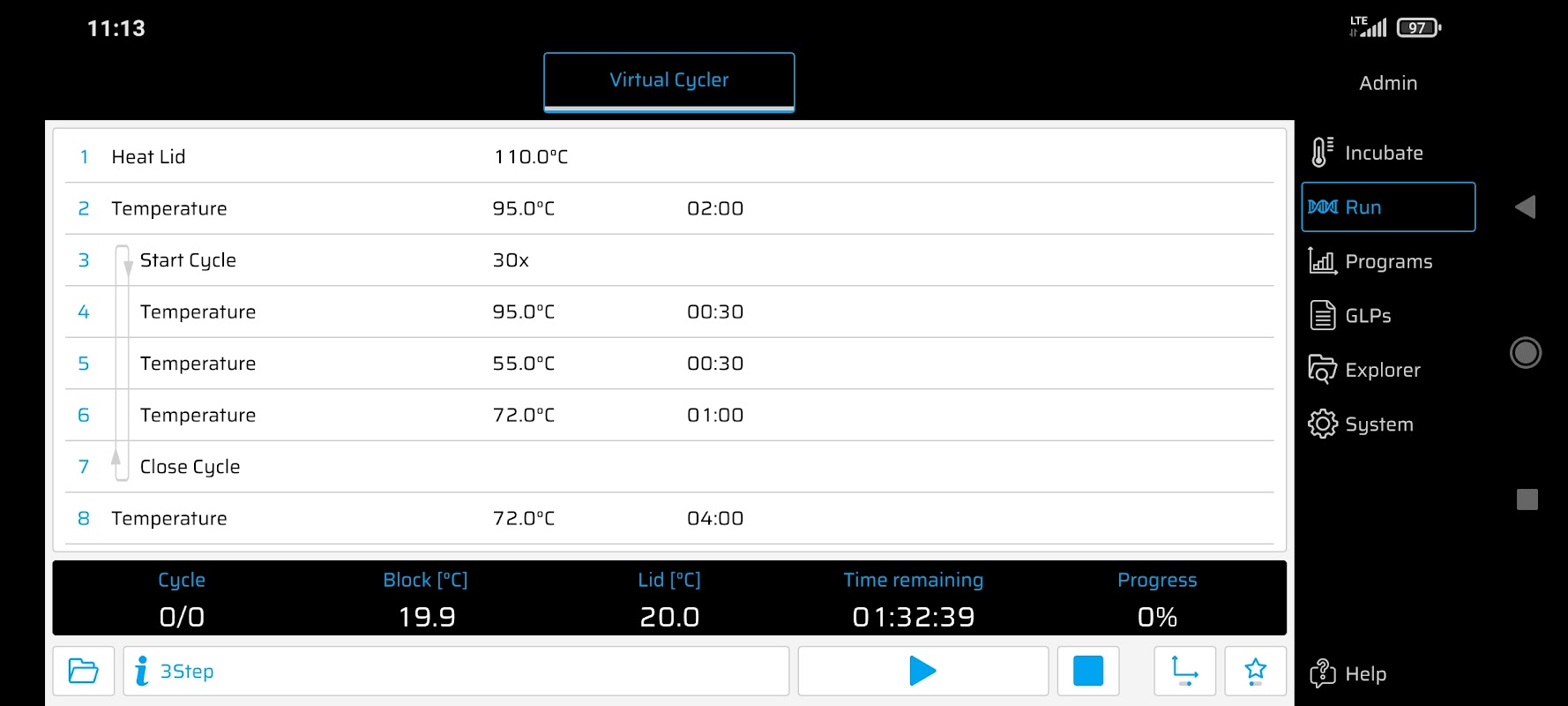Screen dimensions: 1568x706
Task: Click the favorite star icon
Action: point(1255,672)
